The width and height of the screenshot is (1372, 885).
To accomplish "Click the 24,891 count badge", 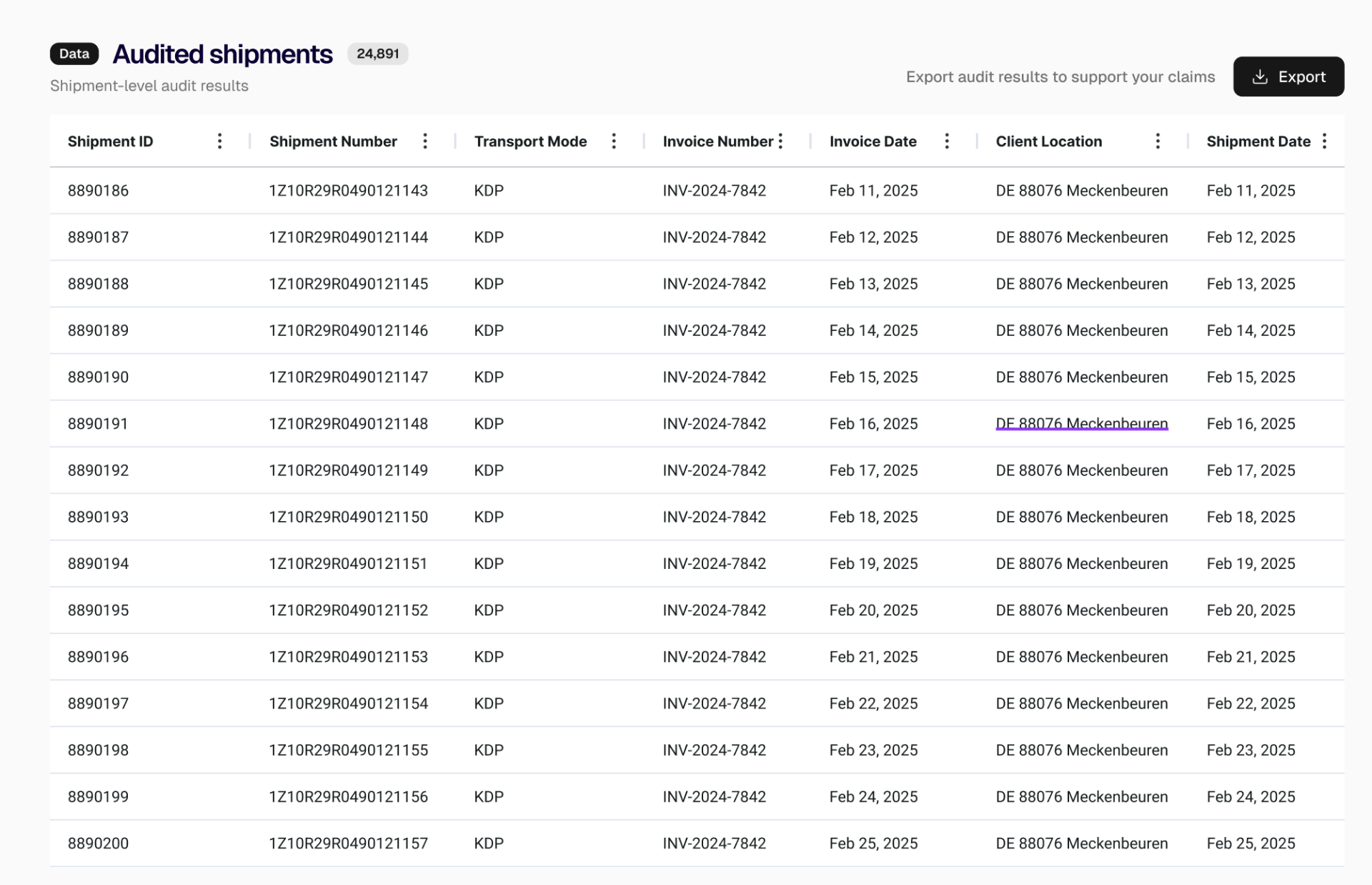I will click(377, 54).
